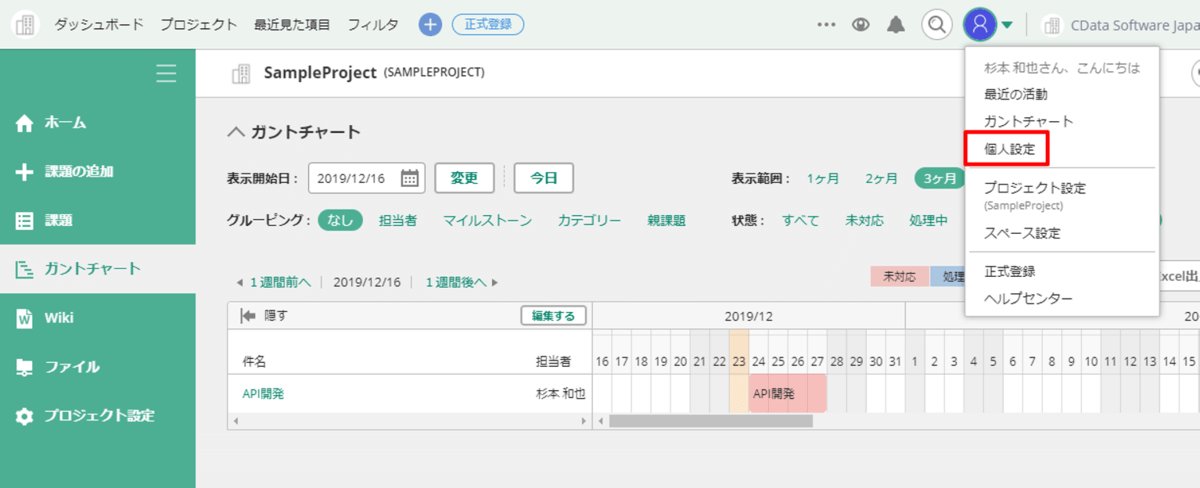The image size is (1200, 488).
Task: Group the chart by 担当者
Action: (x=398, y=220)
